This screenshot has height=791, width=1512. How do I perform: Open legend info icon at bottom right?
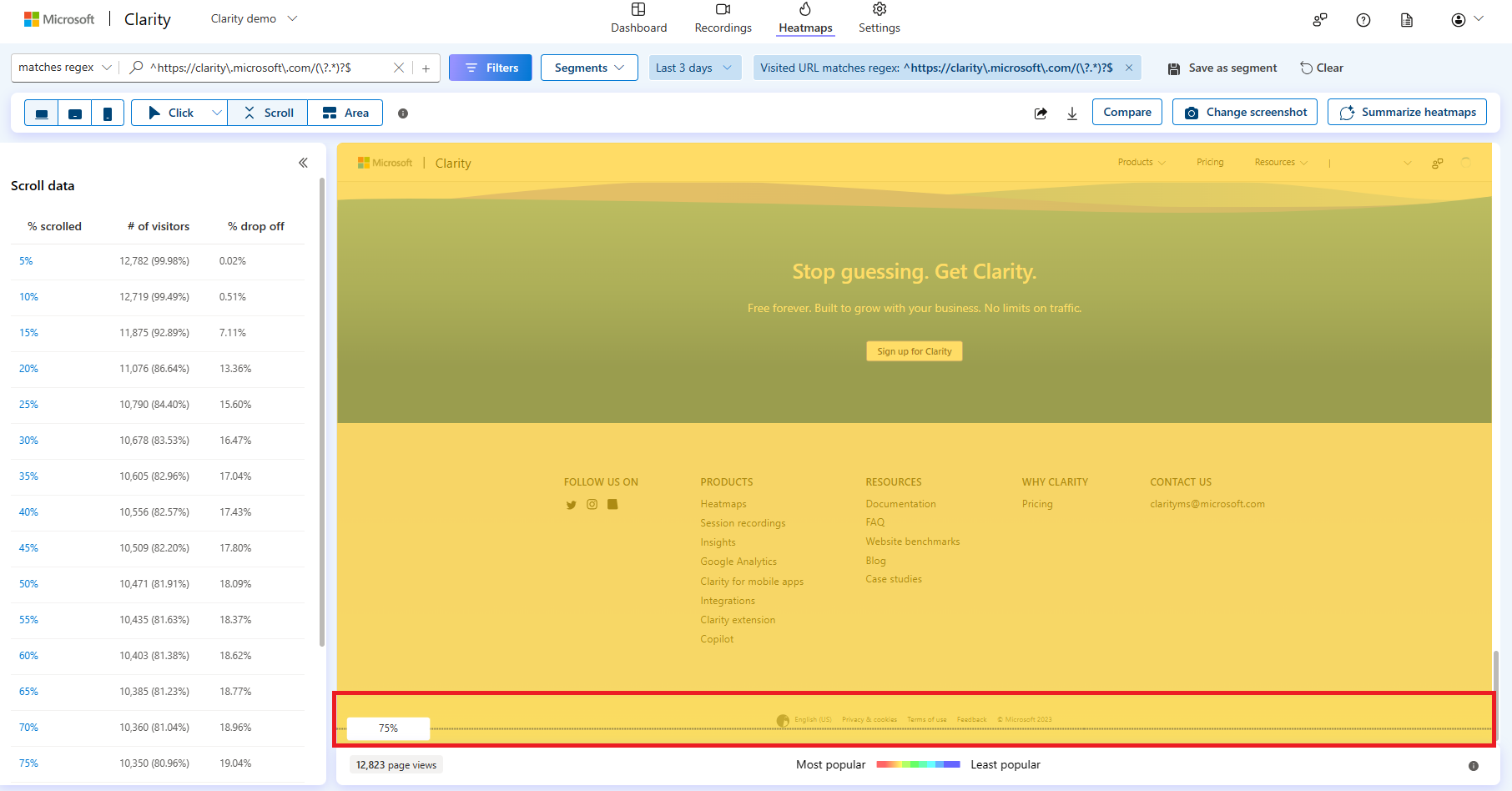click(x=1474, y=766)
